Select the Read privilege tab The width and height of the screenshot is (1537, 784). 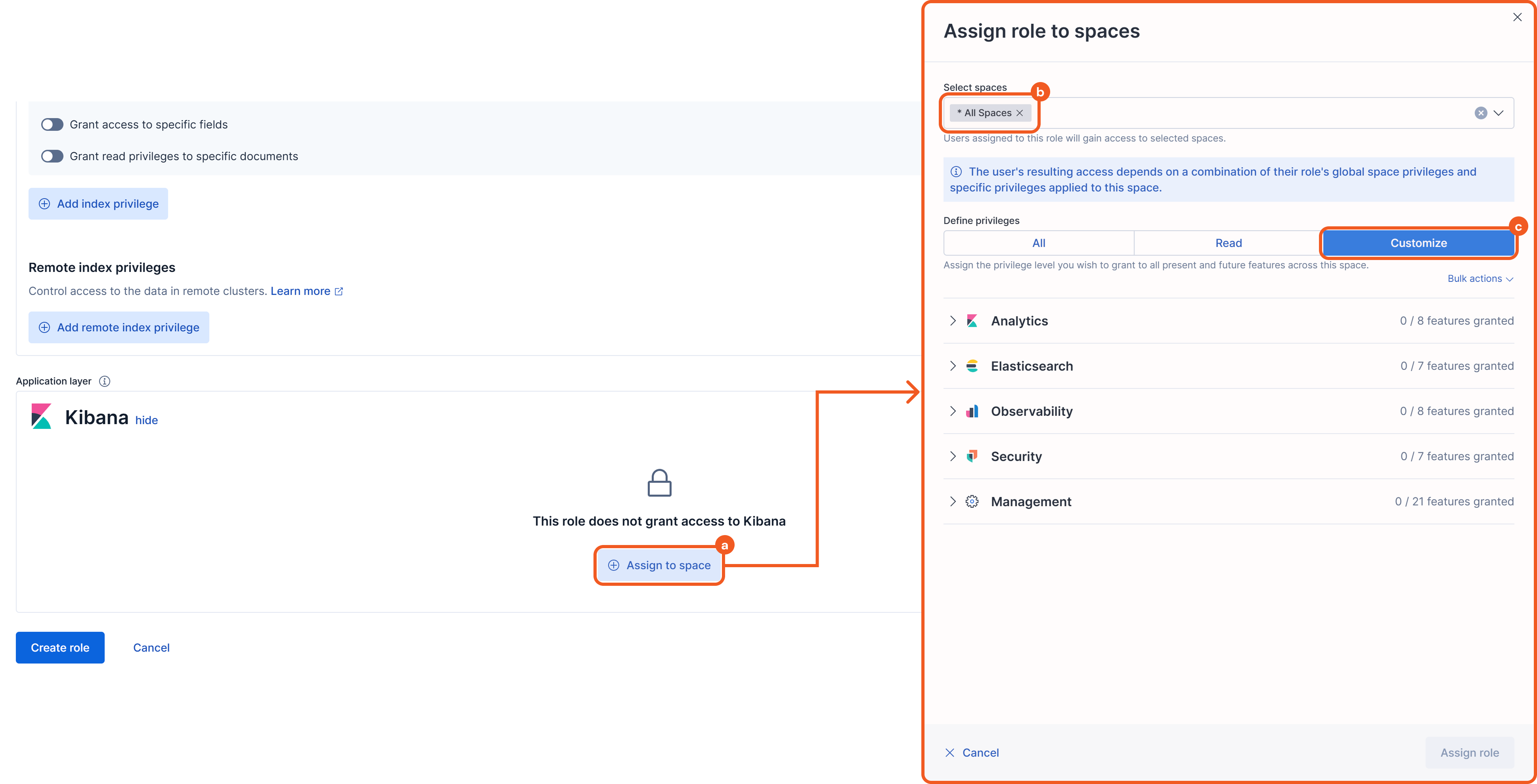tap(1228, 243)
